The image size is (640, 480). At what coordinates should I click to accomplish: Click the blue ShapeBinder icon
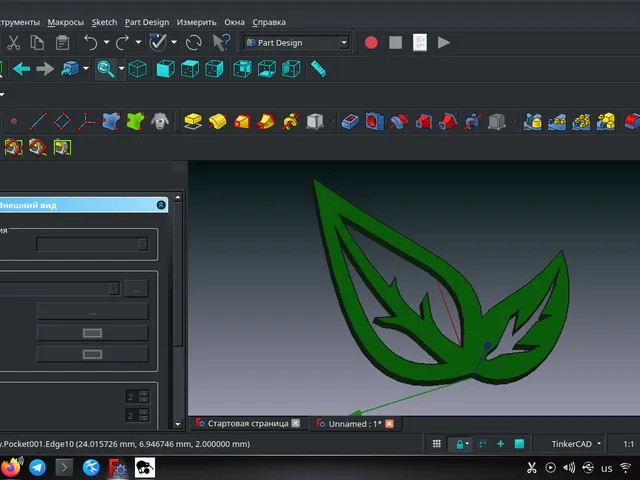point(111,121)
